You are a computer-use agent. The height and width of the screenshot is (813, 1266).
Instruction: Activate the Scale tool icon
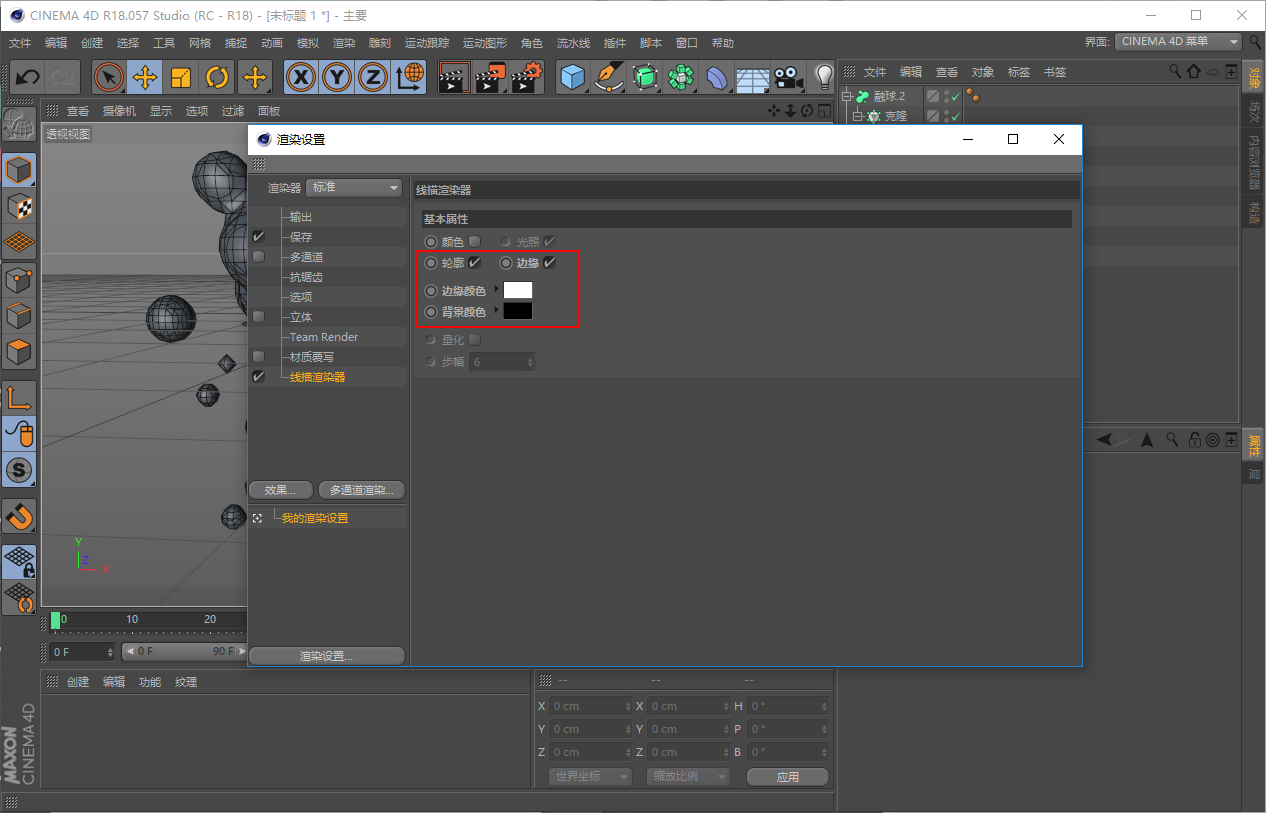coord(181,77)
